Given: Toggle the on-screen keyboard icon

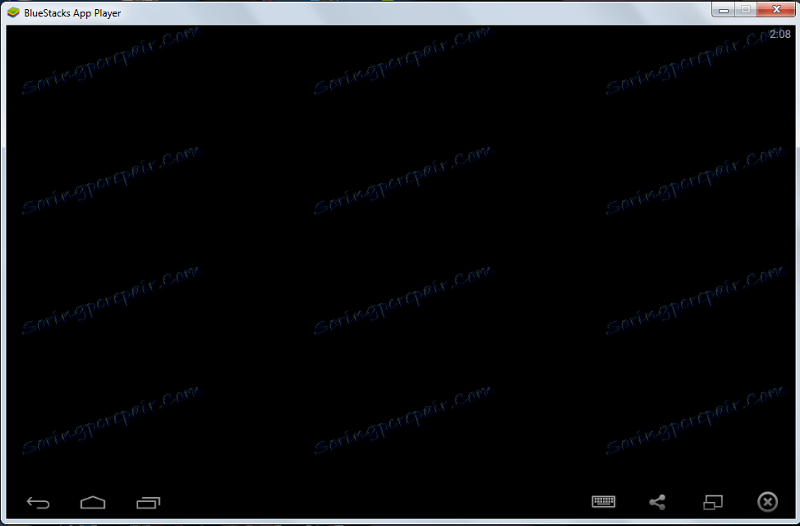Looking at the screenshot, I should coord(604,502).
